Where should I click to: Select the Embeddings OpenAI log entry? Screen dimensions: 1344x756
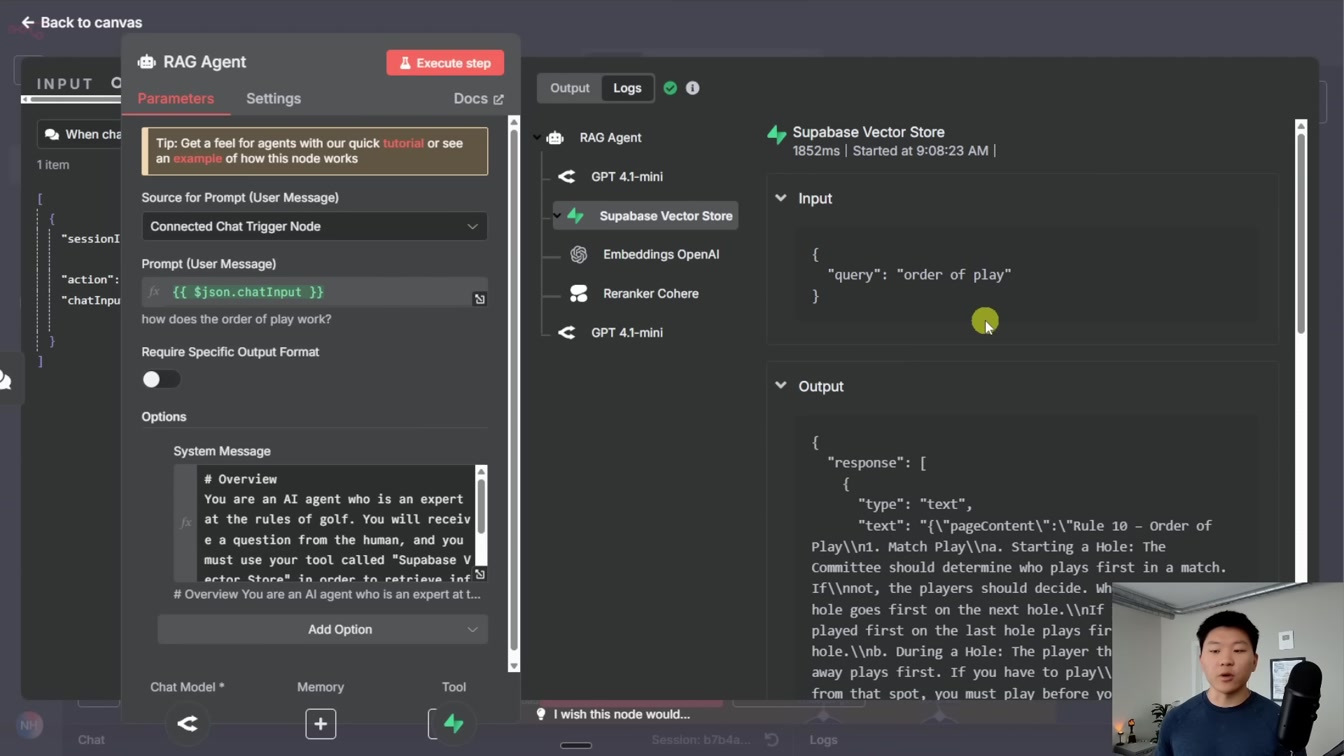(x=661, y=255)
